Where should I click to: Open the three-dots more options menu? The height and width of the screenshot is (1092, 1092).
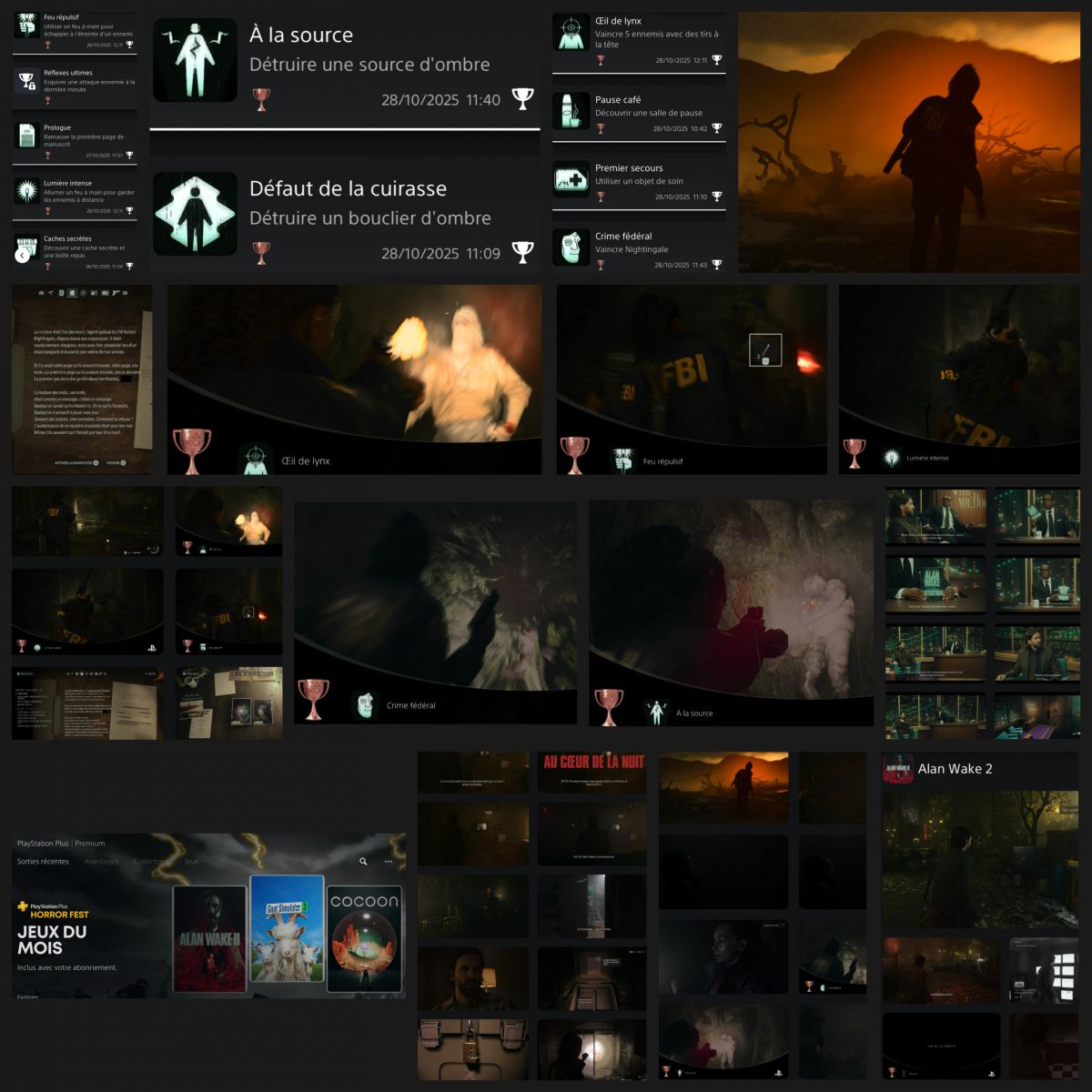click(389, 861)
